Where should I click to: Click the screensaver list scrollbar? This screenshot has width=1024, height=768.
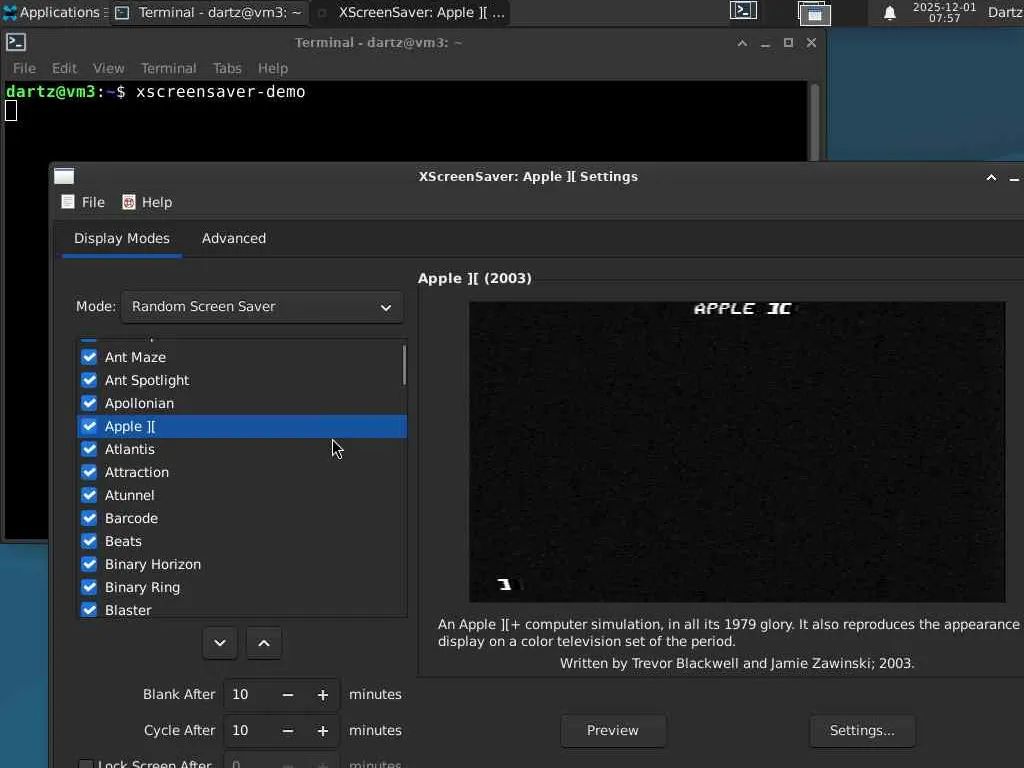[x=404, y=365]
